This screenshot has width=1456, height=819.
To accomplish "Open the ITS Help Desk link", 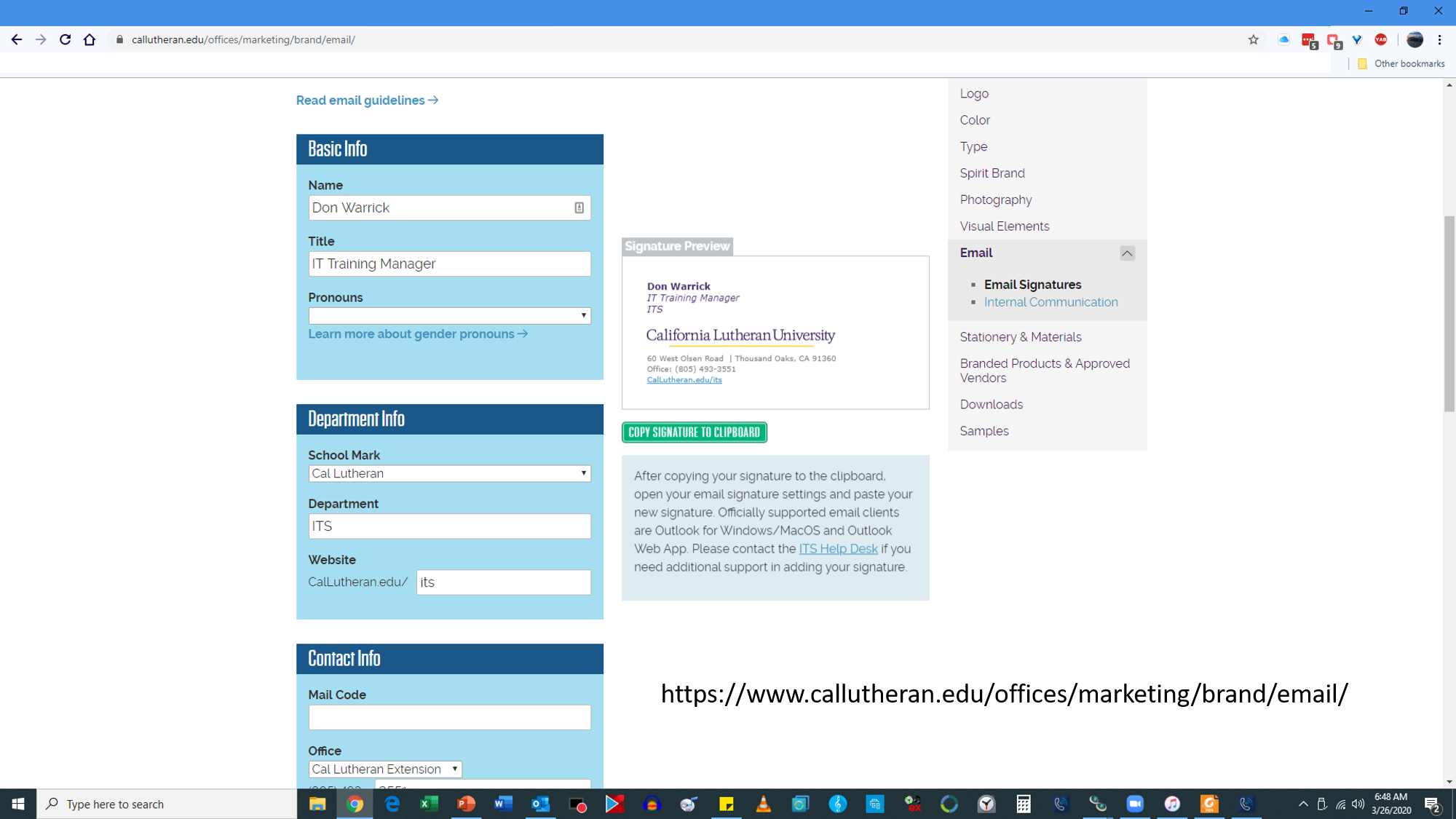I will (838, 549).
